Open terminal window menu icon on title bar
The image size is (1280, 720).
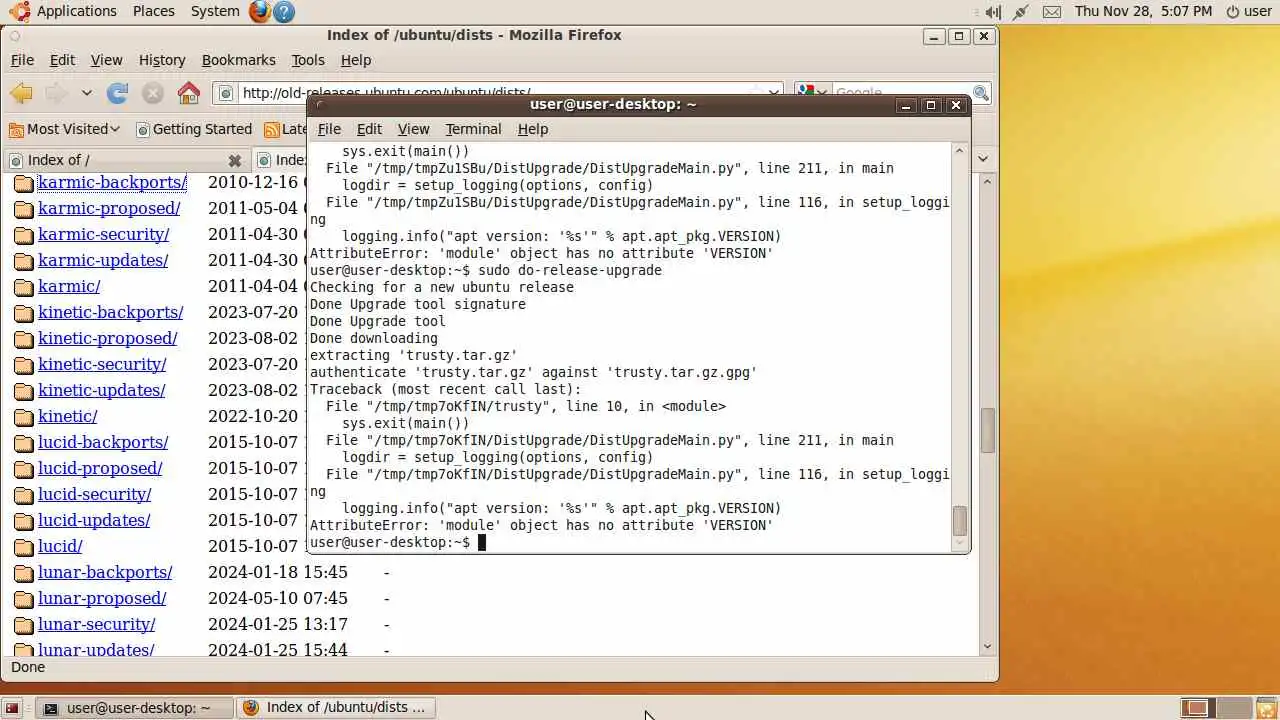(320, 105)
